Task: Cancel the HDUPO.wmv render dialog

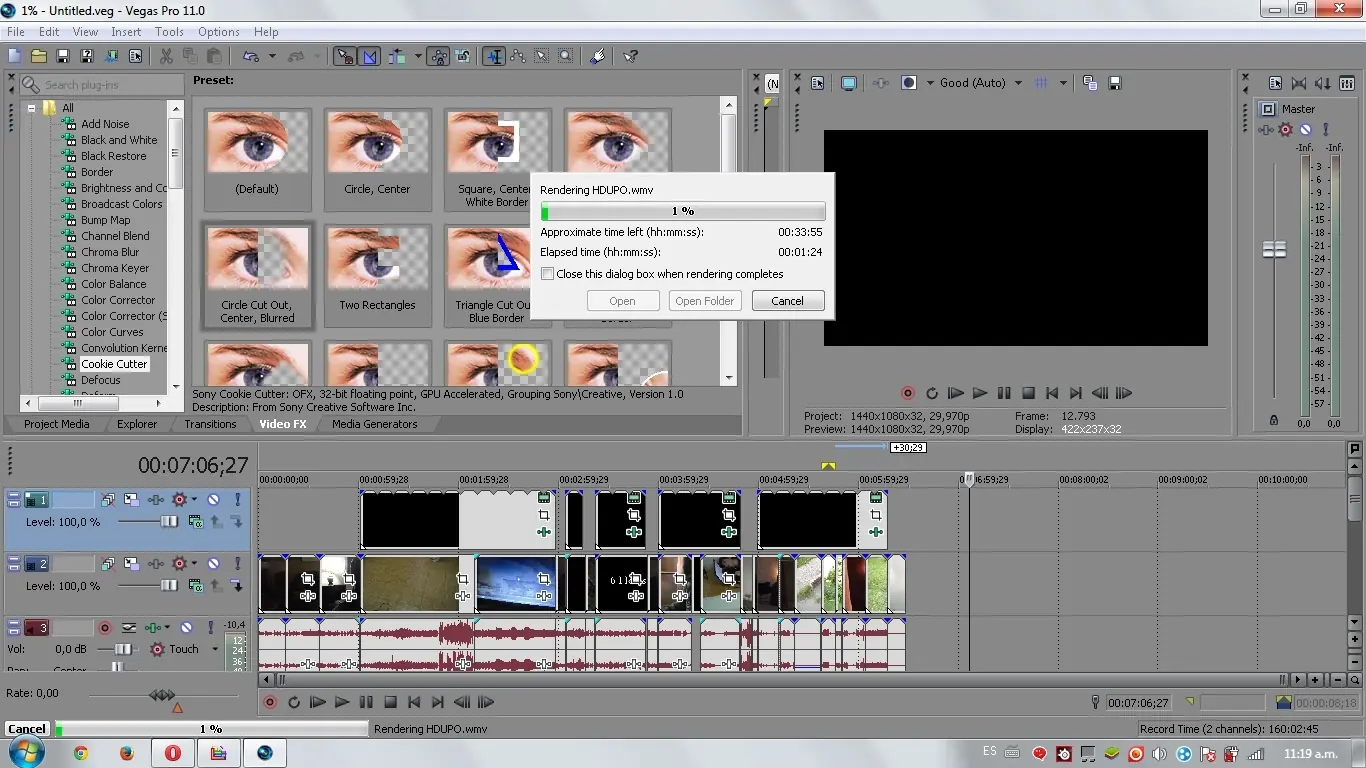Action: click(x=787, y=301)
